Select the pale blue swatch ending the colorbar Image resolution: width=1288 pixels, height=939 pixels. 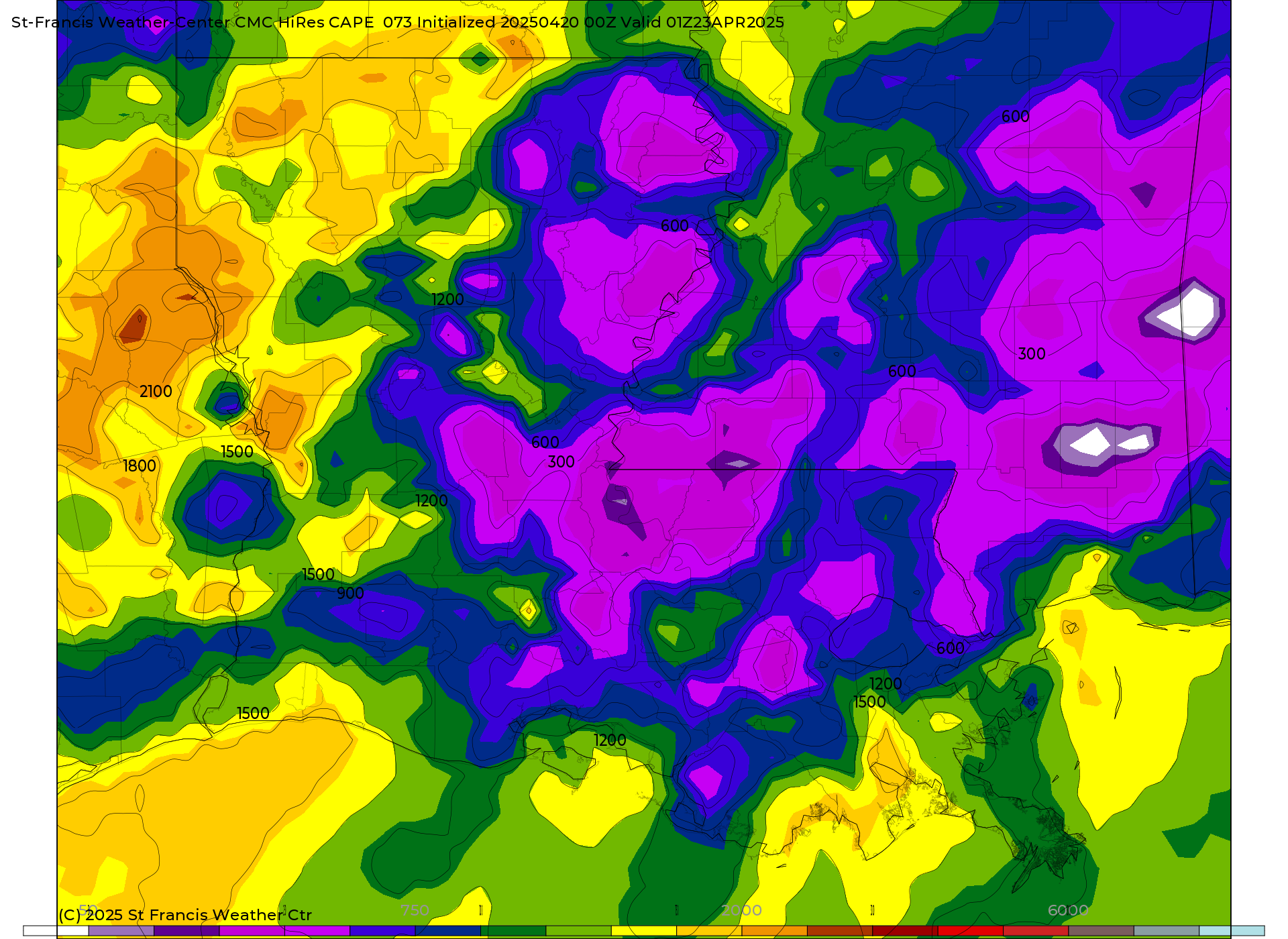pos(1232,931)
